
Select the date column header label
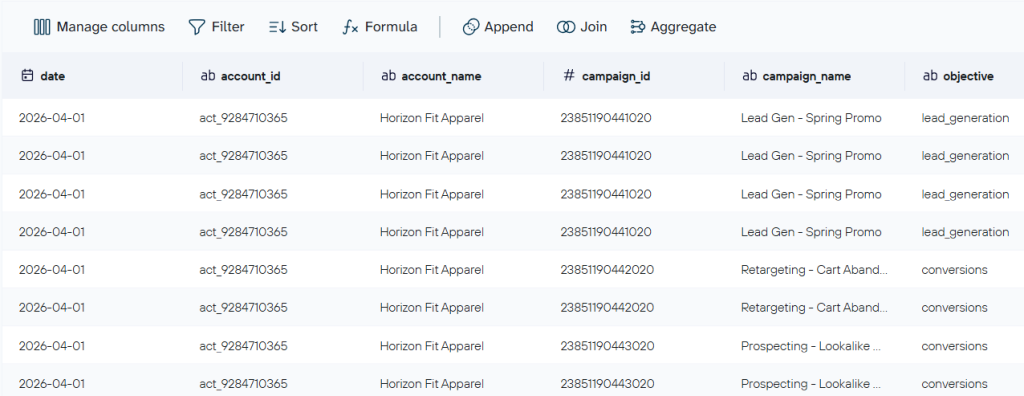[53, 76]
